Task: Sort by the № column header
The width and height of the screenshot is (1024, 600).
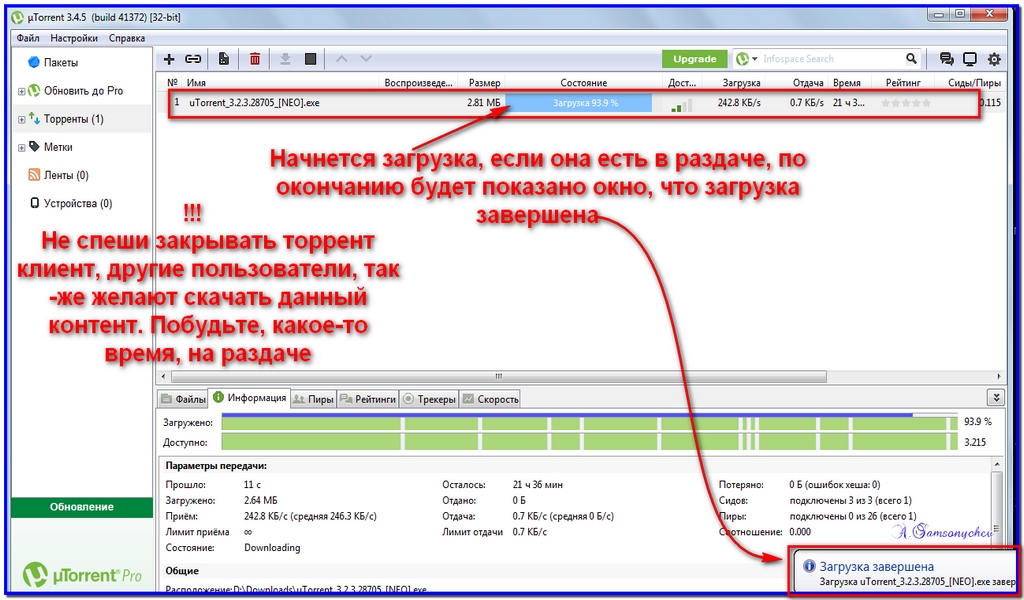Action: [x=172, y=83]
